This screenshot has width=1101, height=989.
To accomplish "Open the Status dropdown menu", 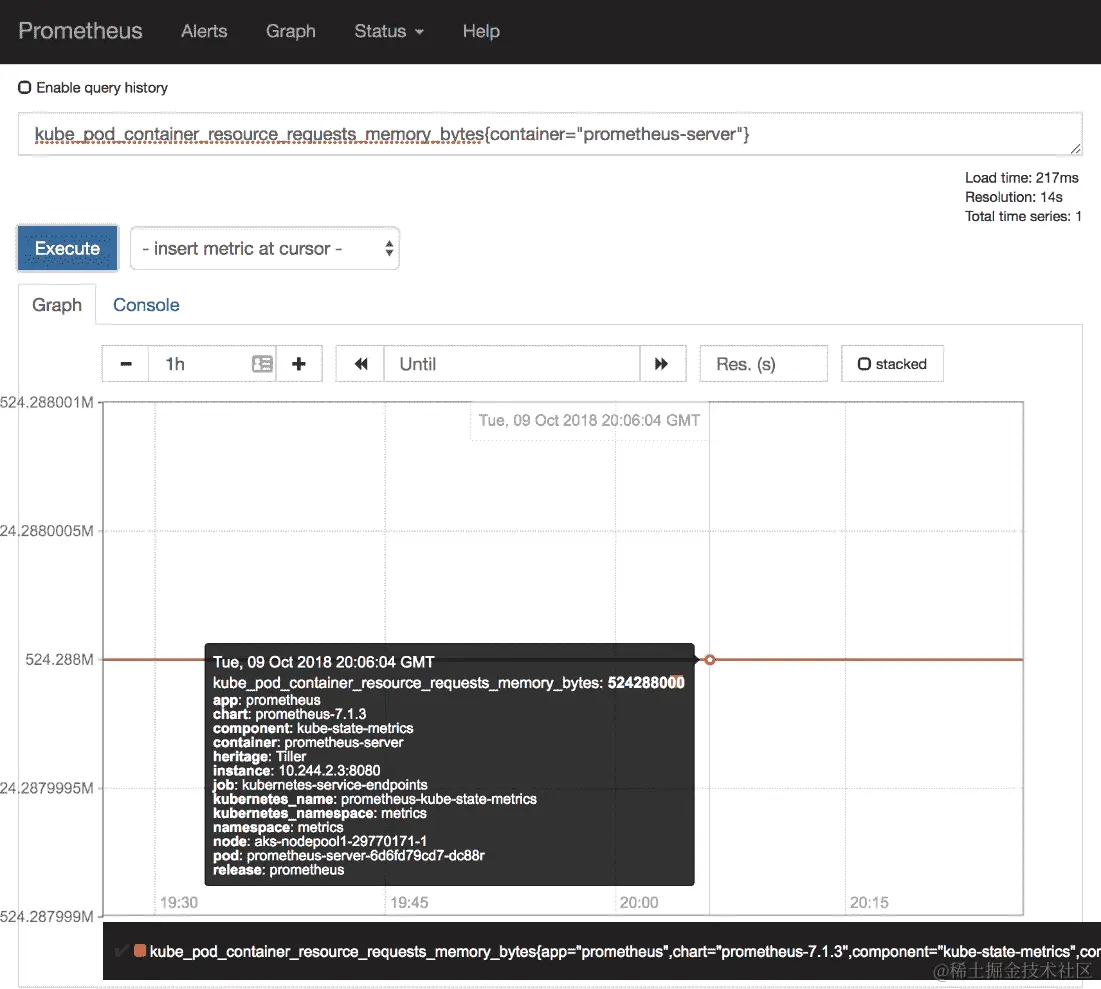I will 389,31.
